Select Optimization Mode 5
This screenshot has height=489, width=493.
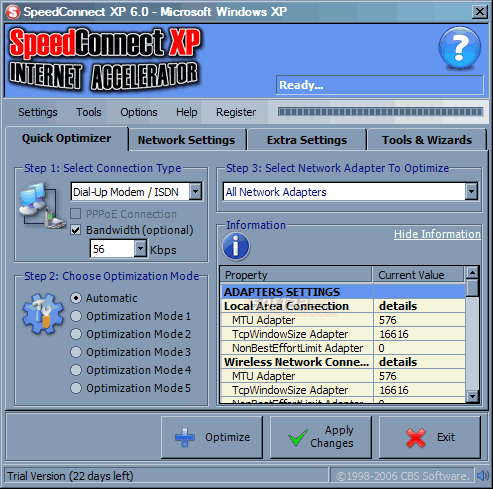coord(76,388)
